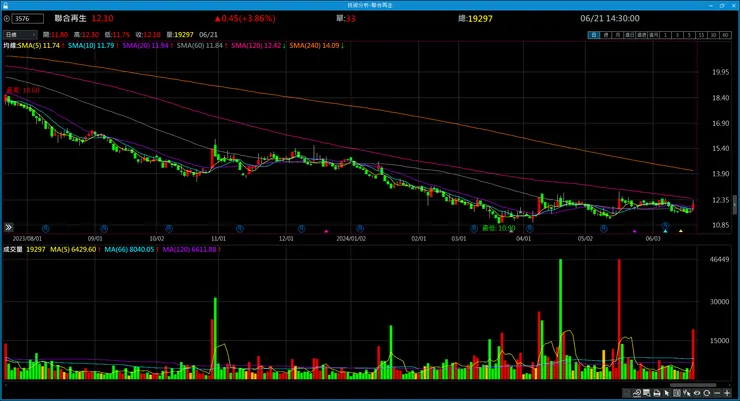Click the drawing line tool icon in bottom toolbar

click(x=637, y=393)
